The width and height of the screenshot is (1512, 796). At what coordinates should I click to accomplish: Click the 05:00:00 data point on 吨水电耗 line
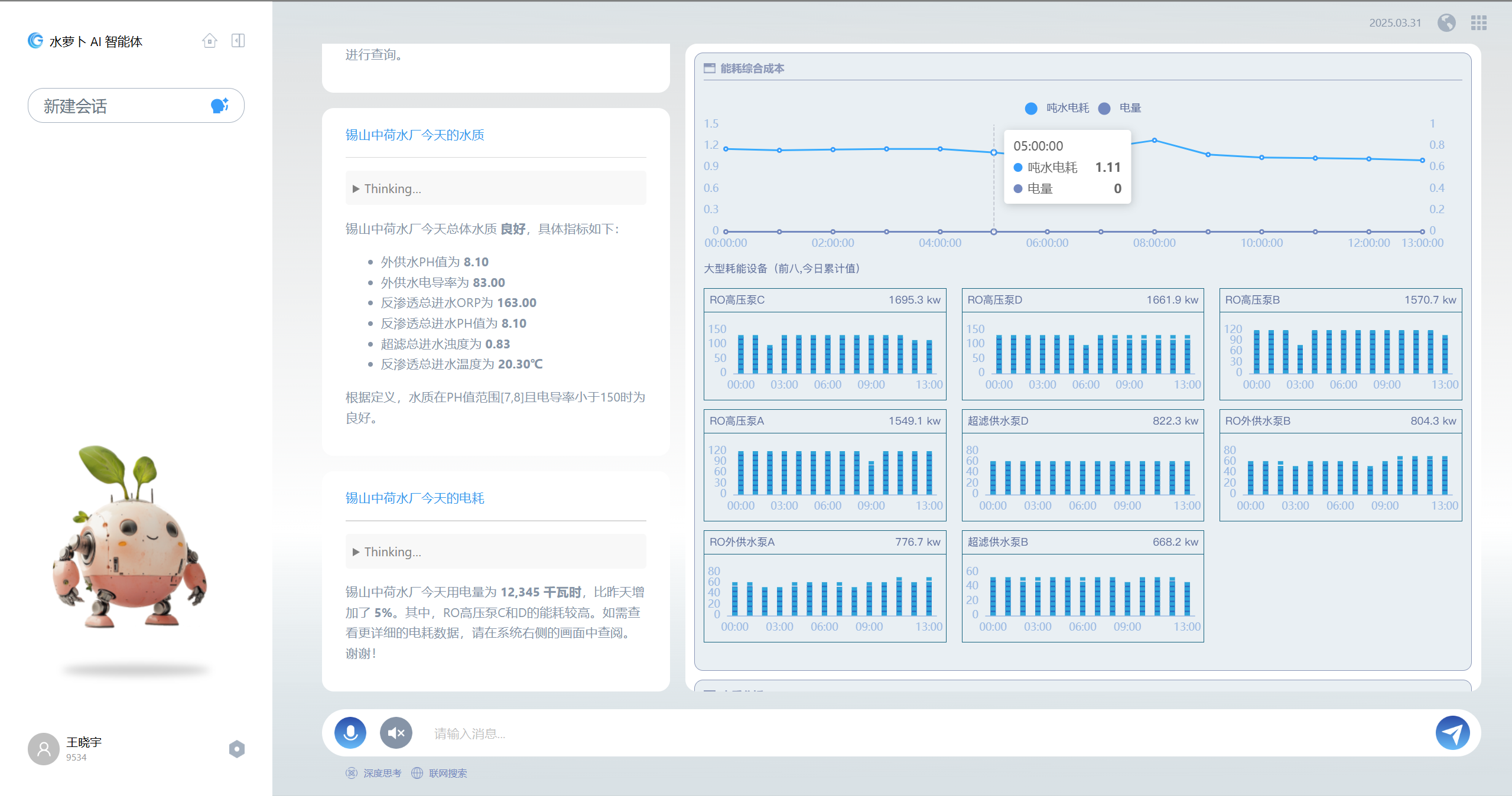click(x=994, y=152)
